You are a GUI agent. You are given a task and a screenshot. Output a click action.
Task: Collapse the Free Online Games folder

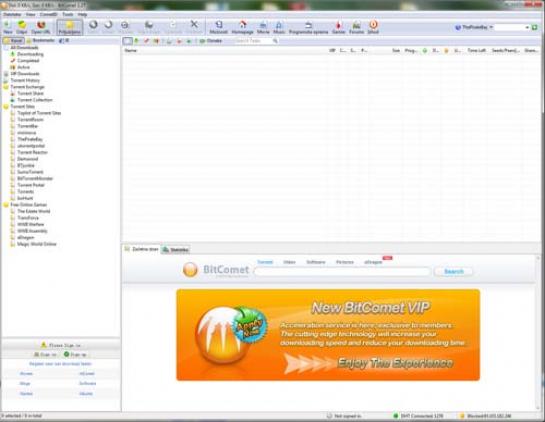[6, 205]
